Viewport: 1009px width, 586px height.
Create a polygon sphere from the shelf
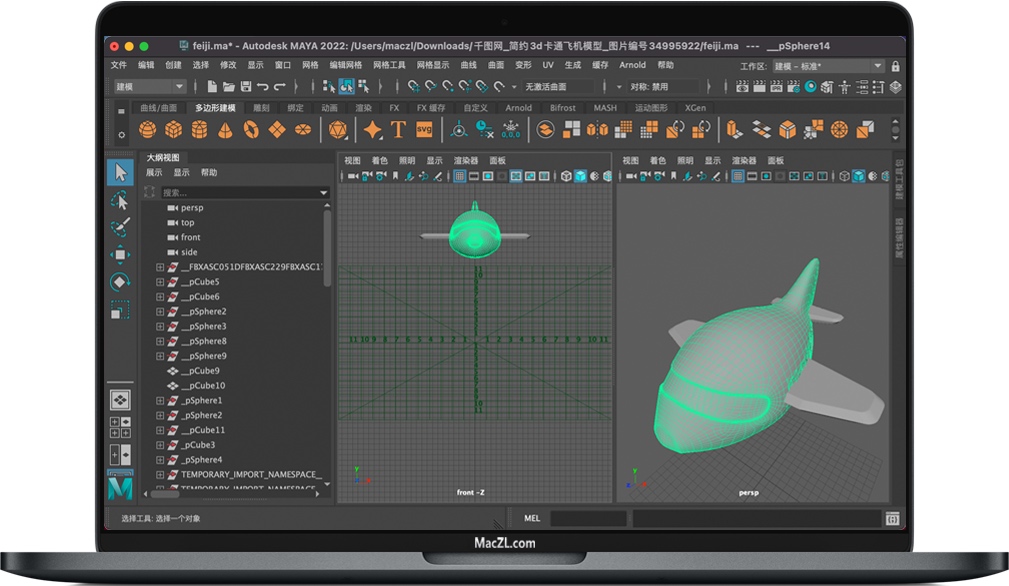(148, 130)
